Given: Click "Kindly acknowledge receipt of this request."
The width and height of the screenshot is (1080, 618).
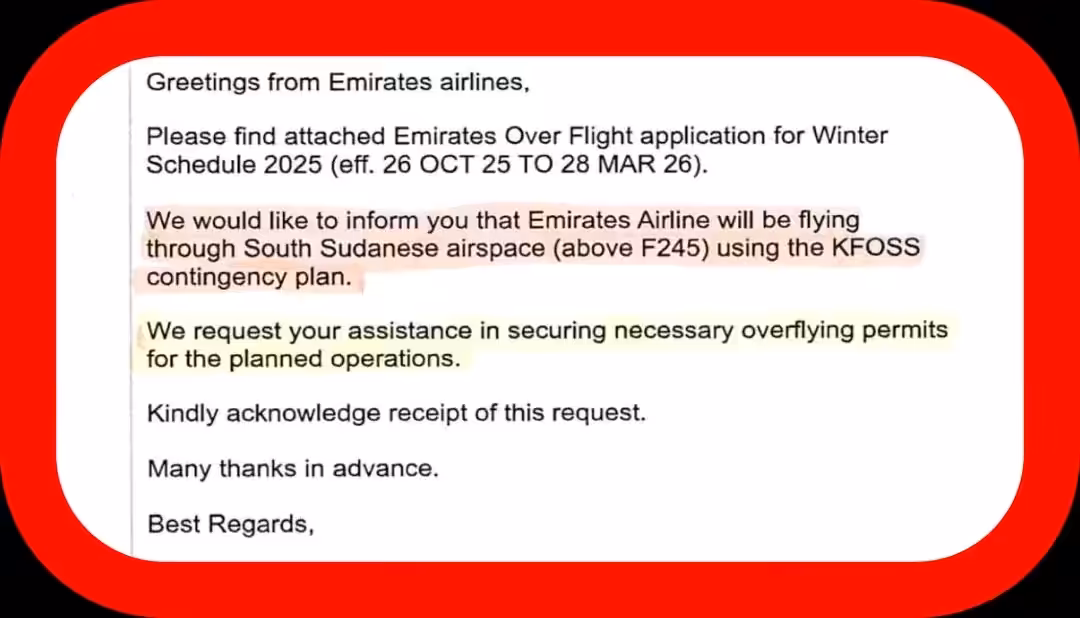Looking at the screenshot, I should pos(396,413).
